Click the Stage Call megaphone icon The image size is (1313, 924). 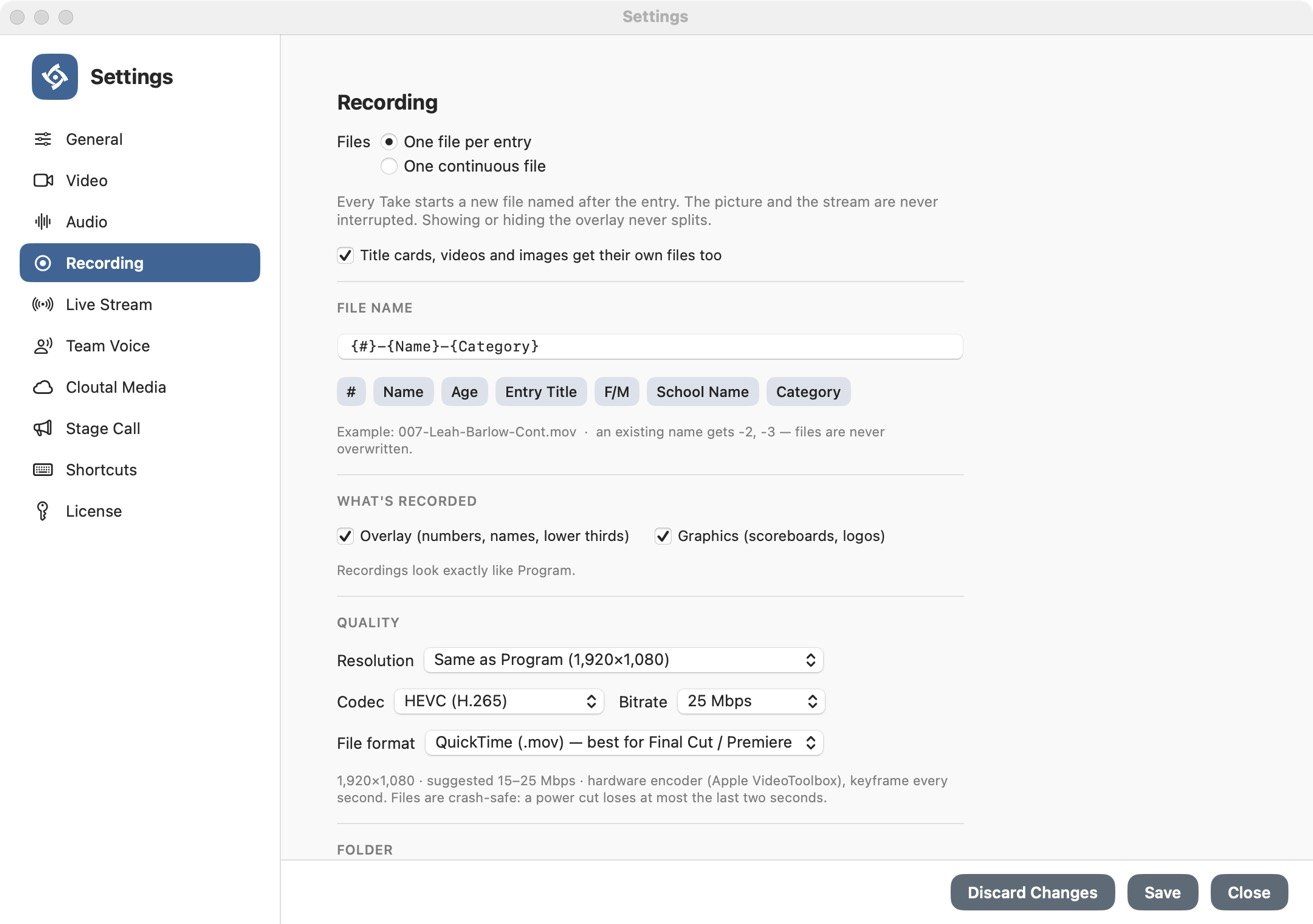43,428
